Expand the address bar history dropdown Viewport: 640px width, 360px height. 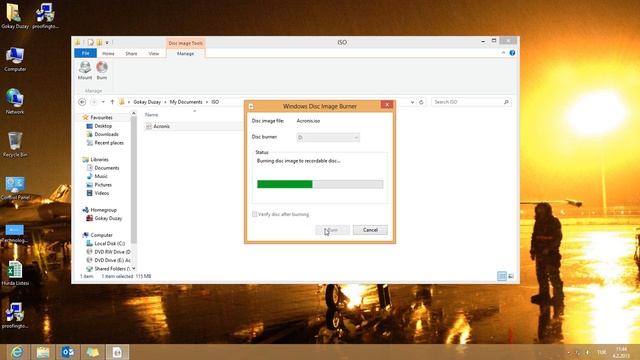(x=413, y=102)
